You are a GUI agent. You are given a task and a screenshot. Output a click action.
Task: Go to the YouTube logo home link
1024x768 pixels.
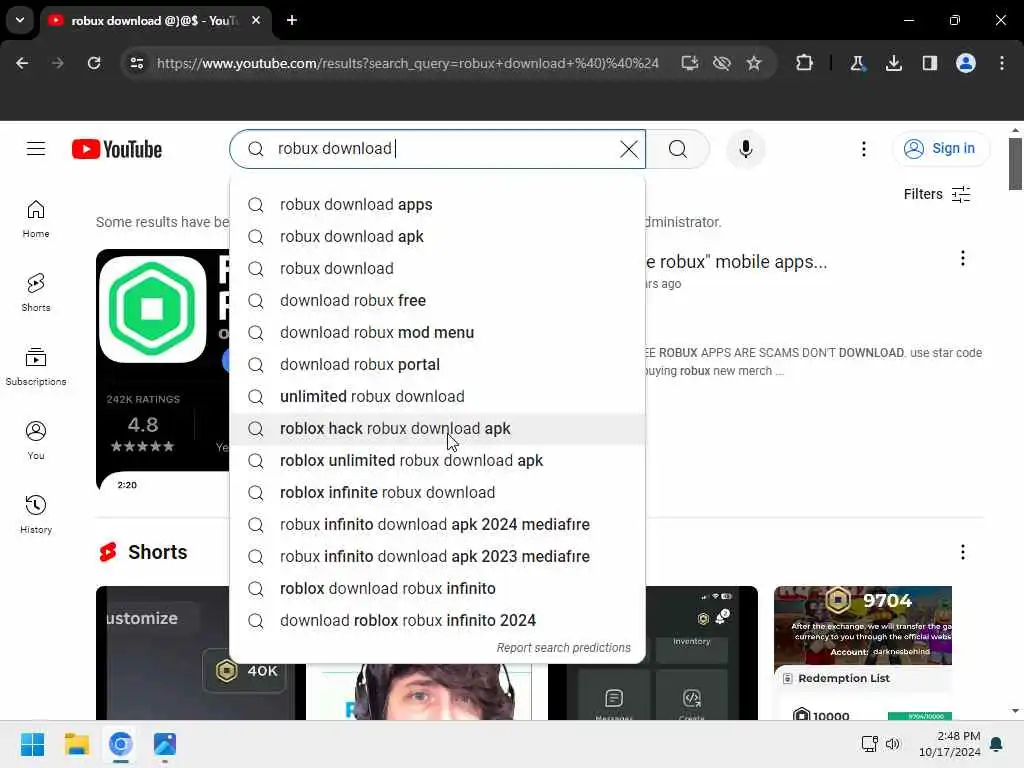pyautogui.click(x=117, y=150)
